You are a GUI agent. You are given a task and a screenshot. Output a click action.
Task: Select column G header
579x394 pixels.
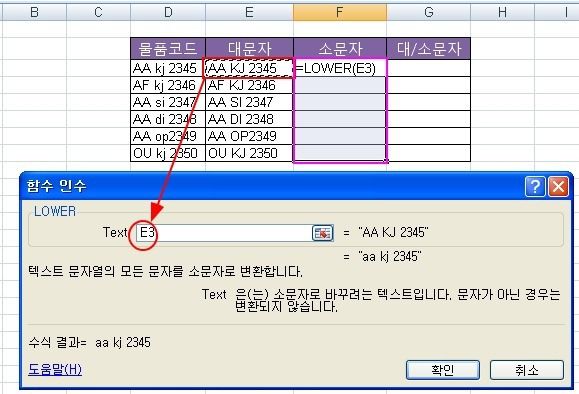[429, 12]
